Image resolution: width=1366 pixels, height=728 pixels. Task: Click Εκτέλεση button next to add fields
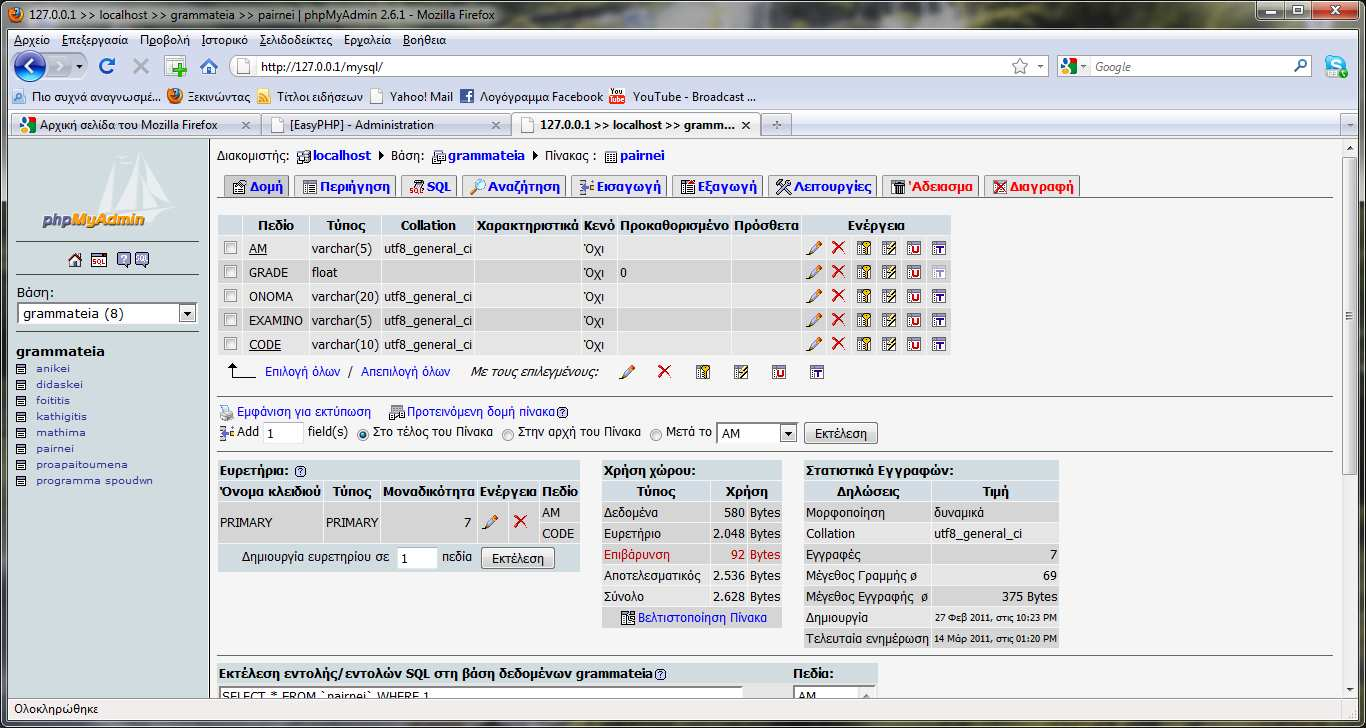point(841,433)
